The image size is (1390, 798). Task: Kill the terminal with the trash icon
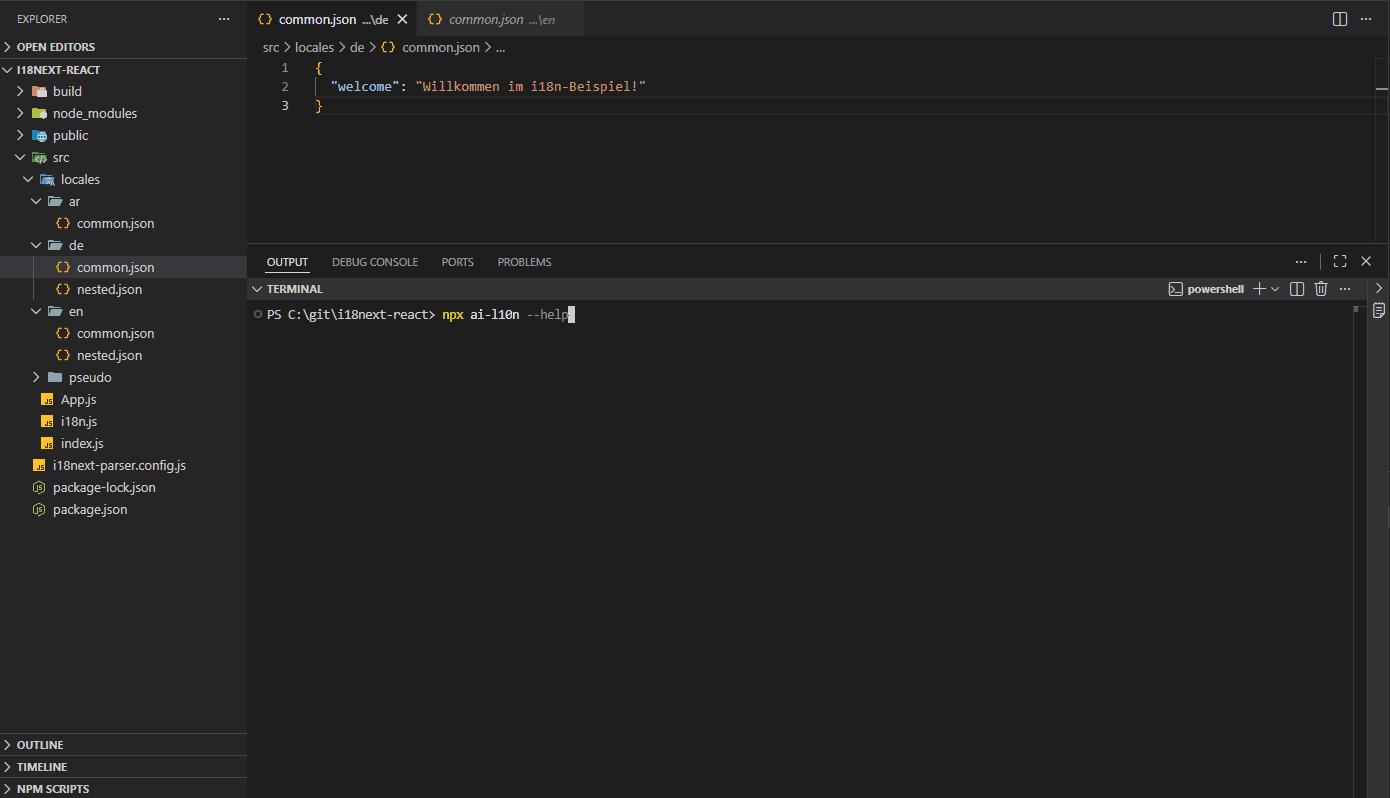[1321, 289]
